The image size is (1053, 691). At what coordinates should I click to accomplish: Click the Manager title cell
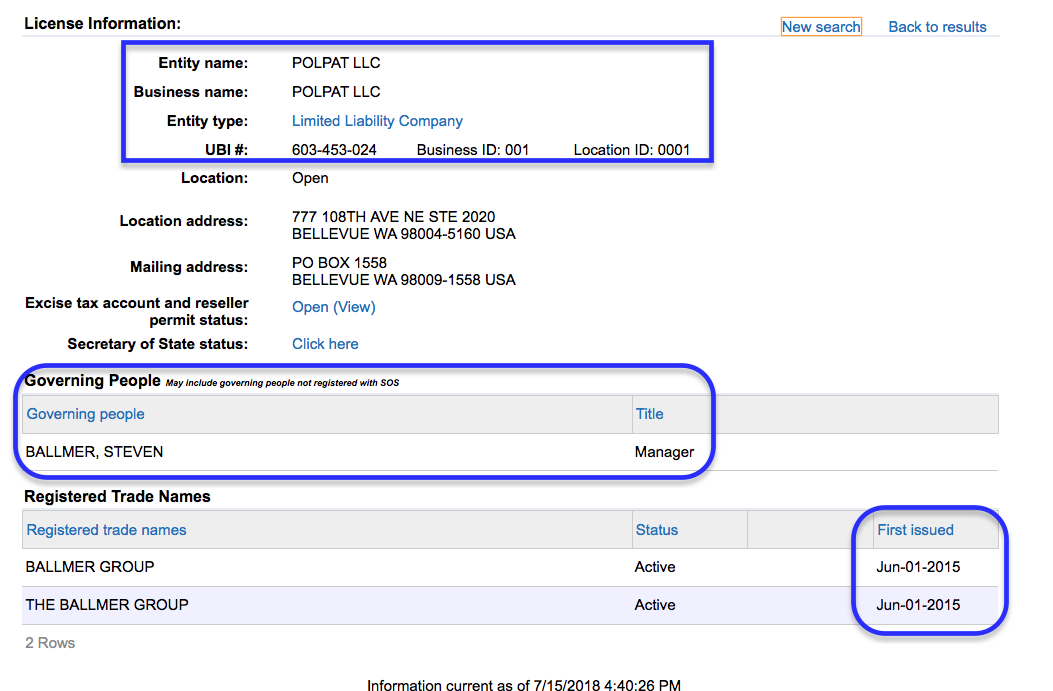coord(664,452)
